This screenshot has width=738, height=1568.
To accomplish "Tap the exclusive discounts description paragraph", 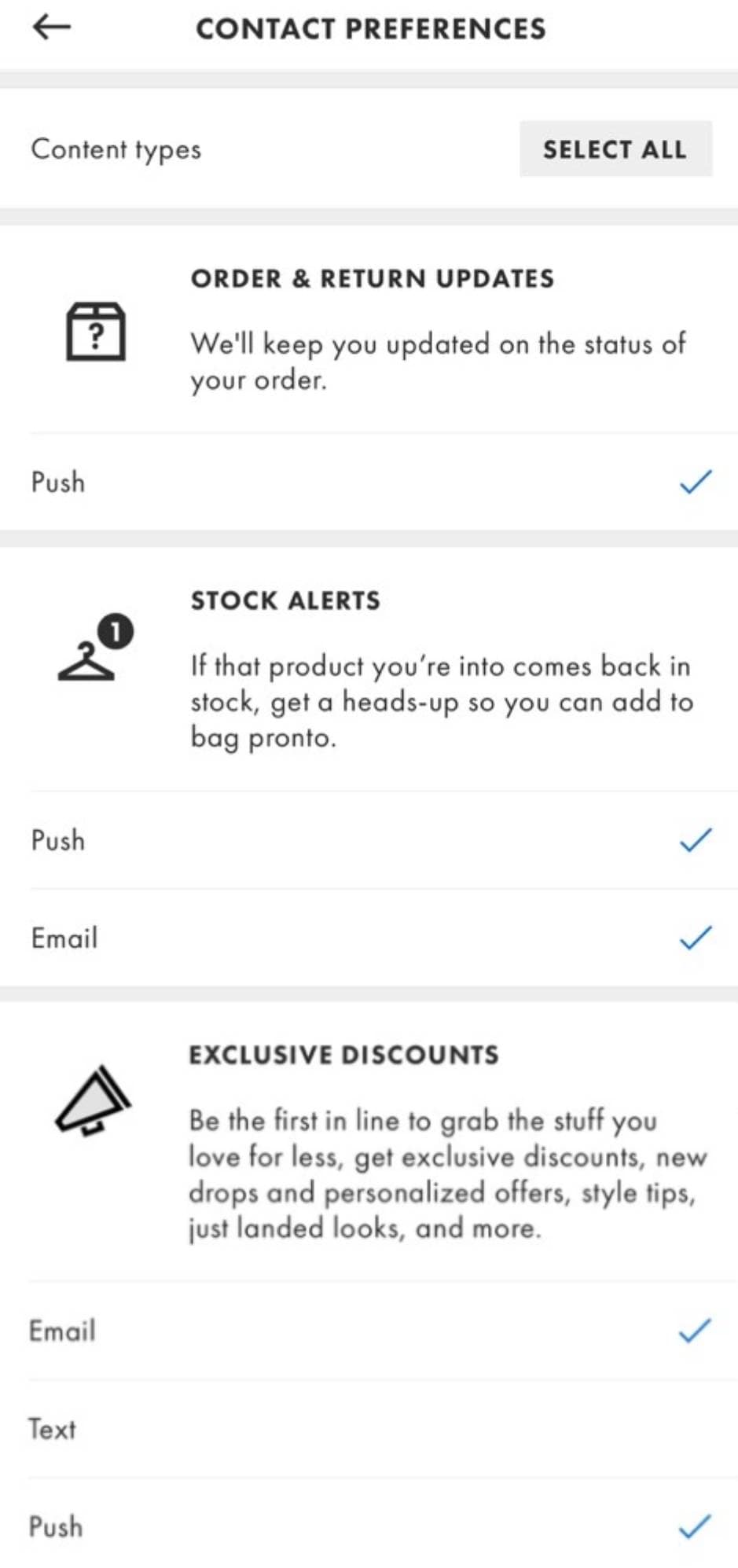I will tap(447, 1174).
